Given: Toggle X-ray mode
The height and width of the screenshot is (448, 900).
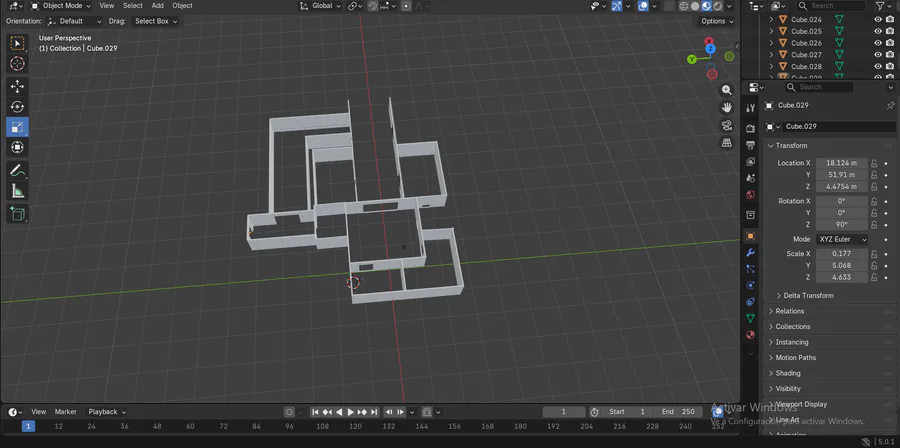Looking at the screenshot, I should click(x=669, y=6).
